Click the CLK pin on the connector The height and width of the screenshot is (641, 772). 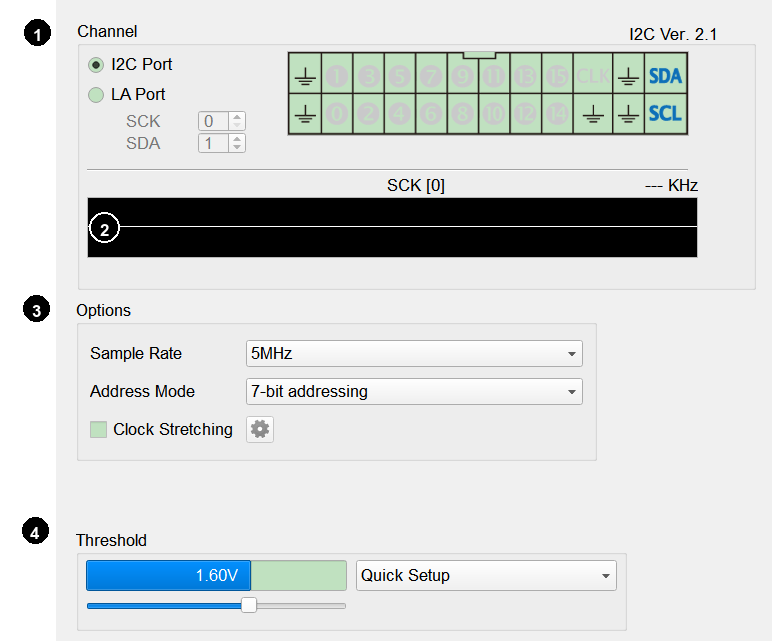[x=593, y=76]
